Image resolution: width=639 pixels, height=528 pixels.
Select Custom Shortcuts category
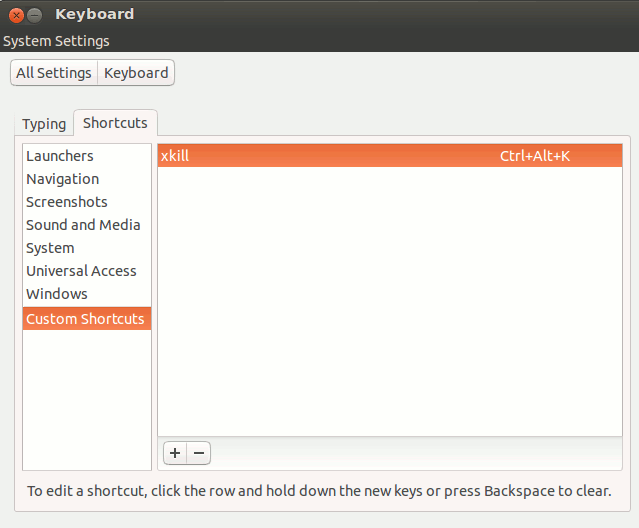(87, 319)
